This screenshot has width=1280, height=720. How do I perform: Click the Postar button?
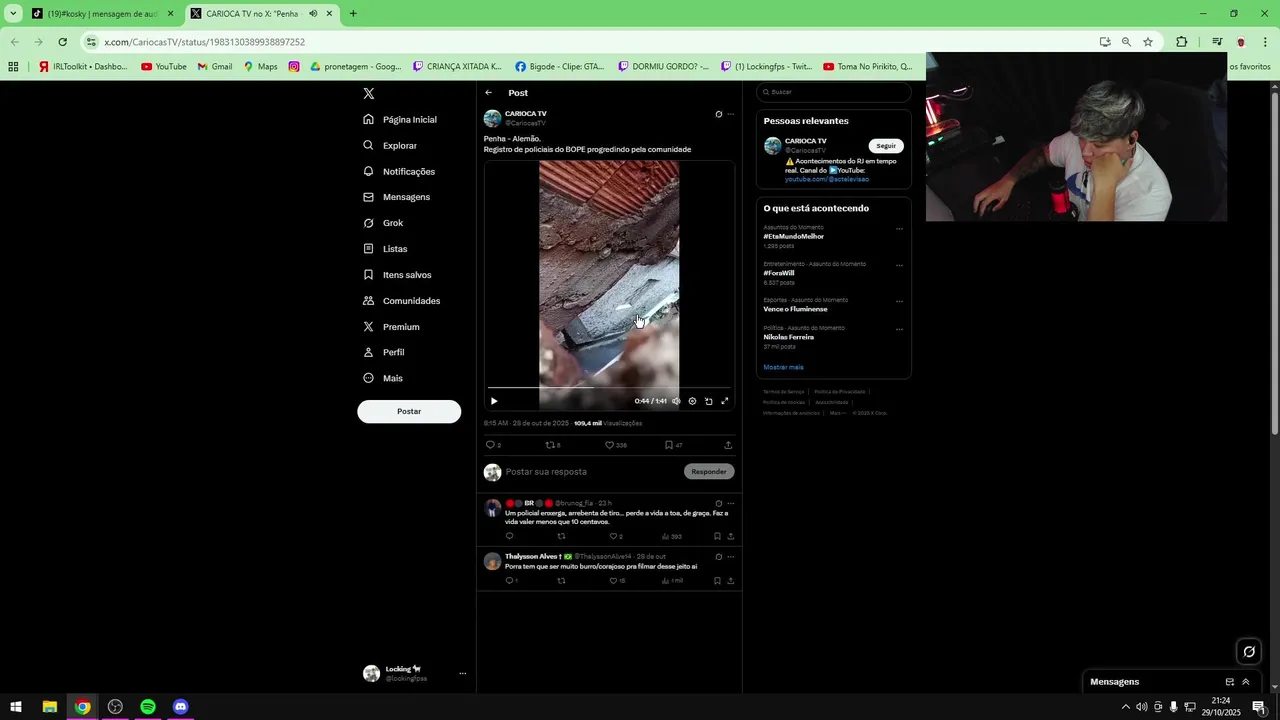[409, 411]
